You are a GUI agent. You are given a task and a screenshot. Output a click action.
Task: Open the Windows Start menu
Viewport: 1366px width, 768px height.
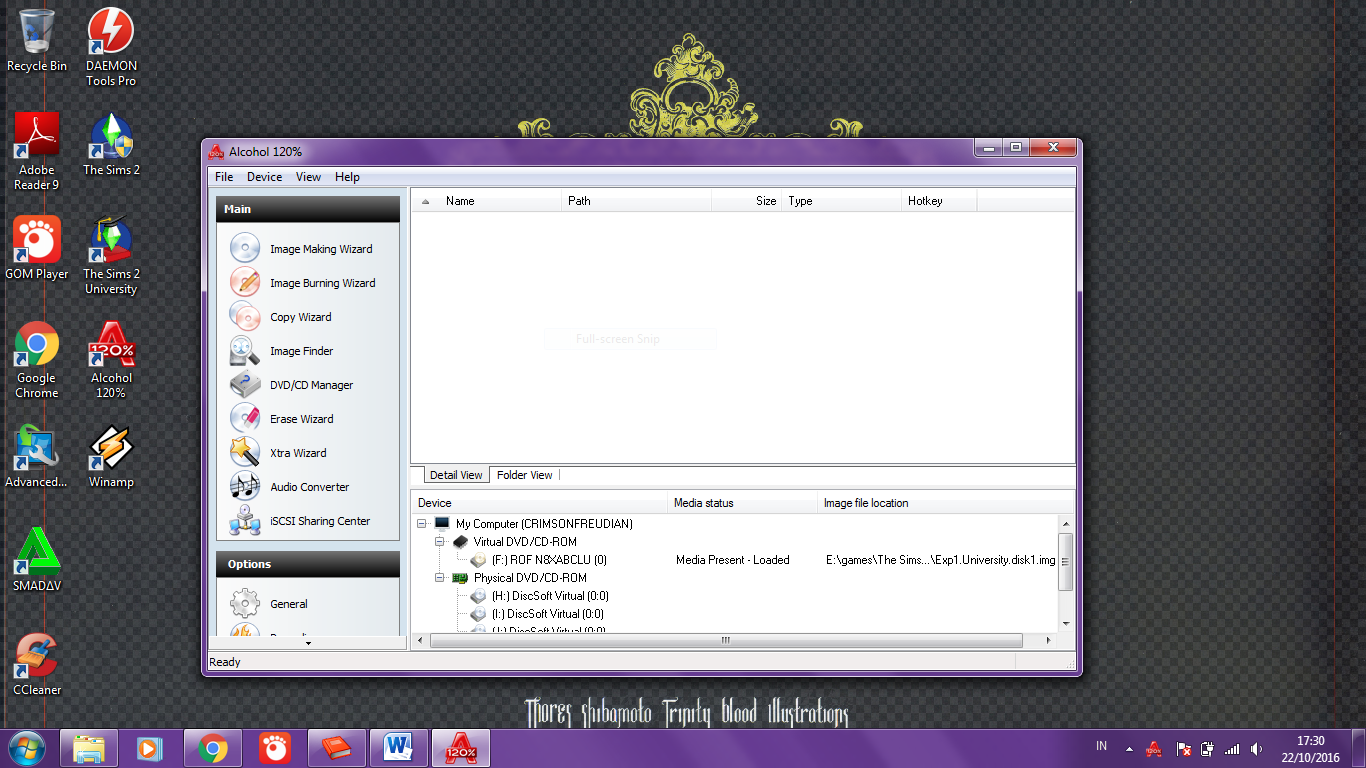(27, 748)
